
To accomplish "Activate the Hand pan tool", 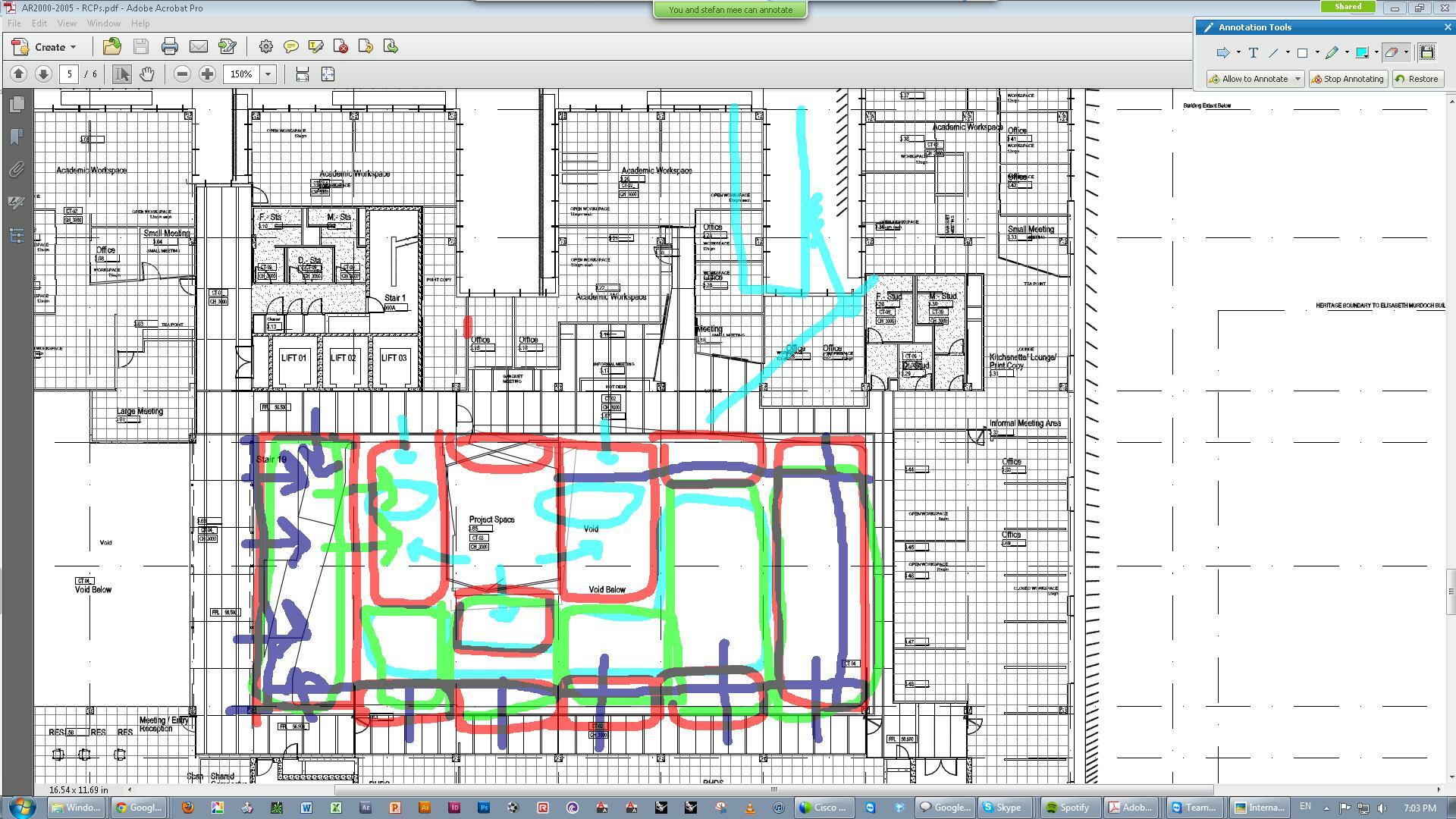I will click(x=147, y=74).
